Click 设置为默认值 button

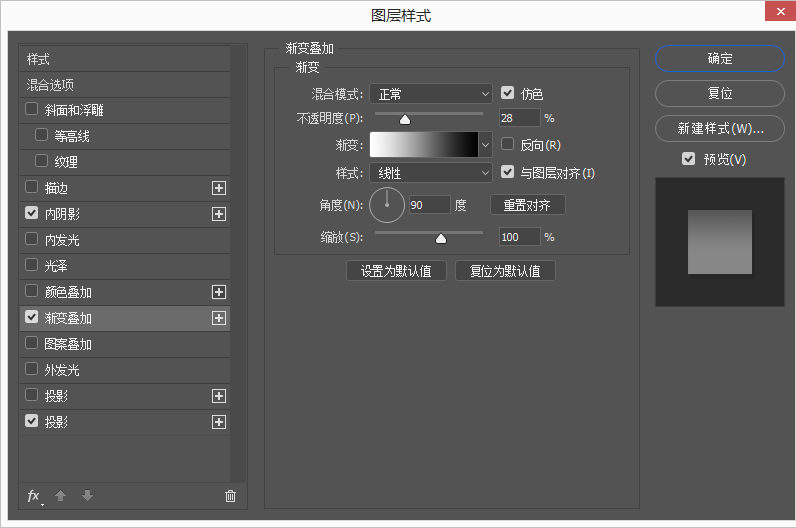tap(396, 271)
